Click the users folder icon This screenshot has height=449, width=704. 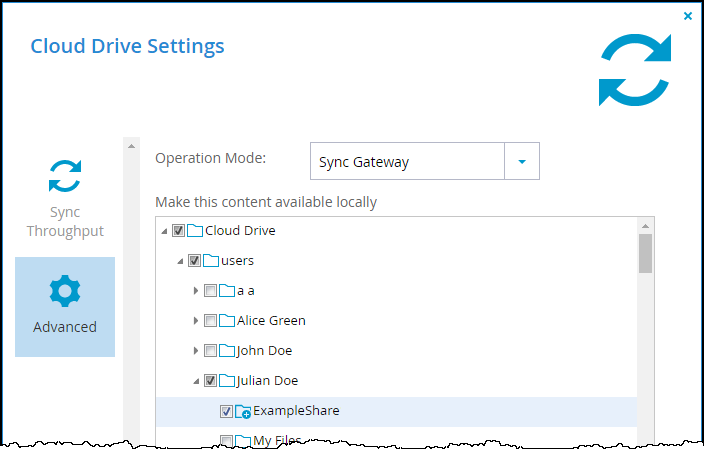(x=211, y=260)
